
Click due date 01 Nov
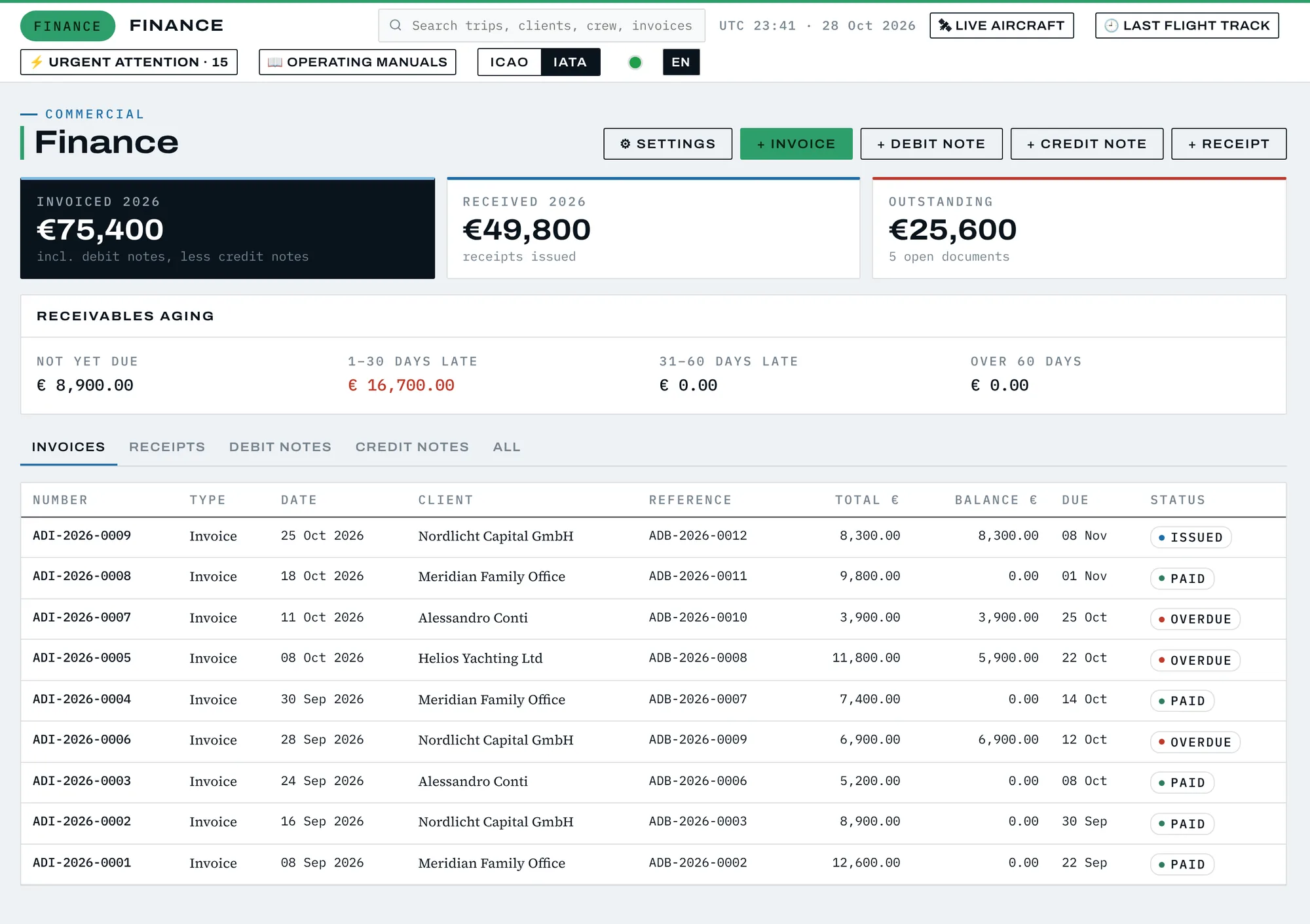pyautogui.click(x=1084, y=576)
